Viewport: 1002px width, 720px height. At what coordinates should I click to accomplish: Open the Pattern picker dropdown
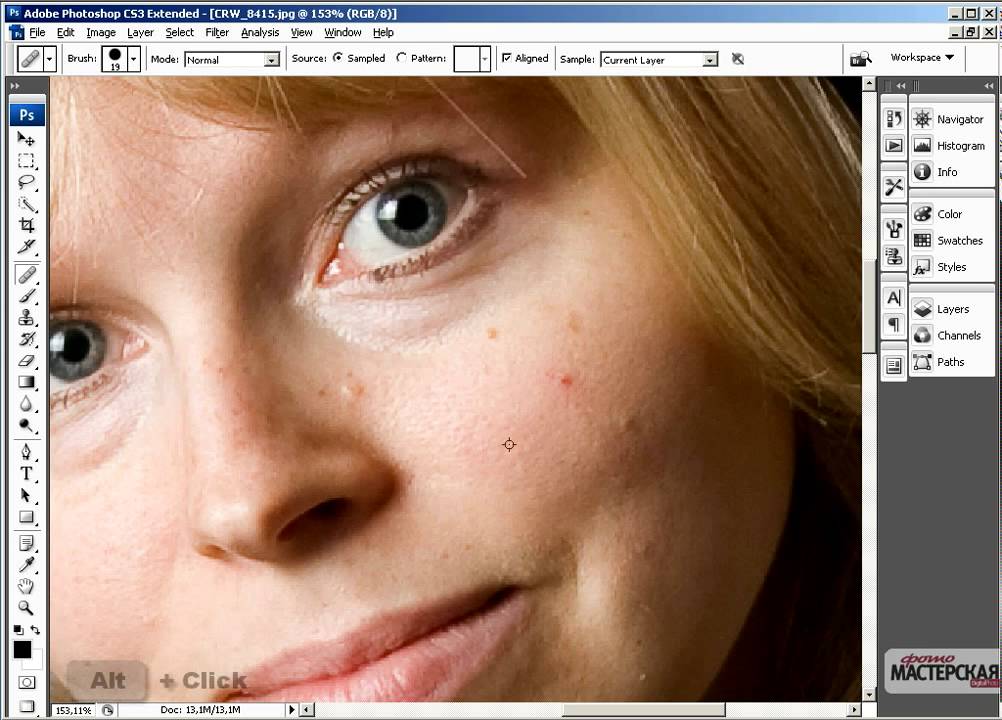484,59
